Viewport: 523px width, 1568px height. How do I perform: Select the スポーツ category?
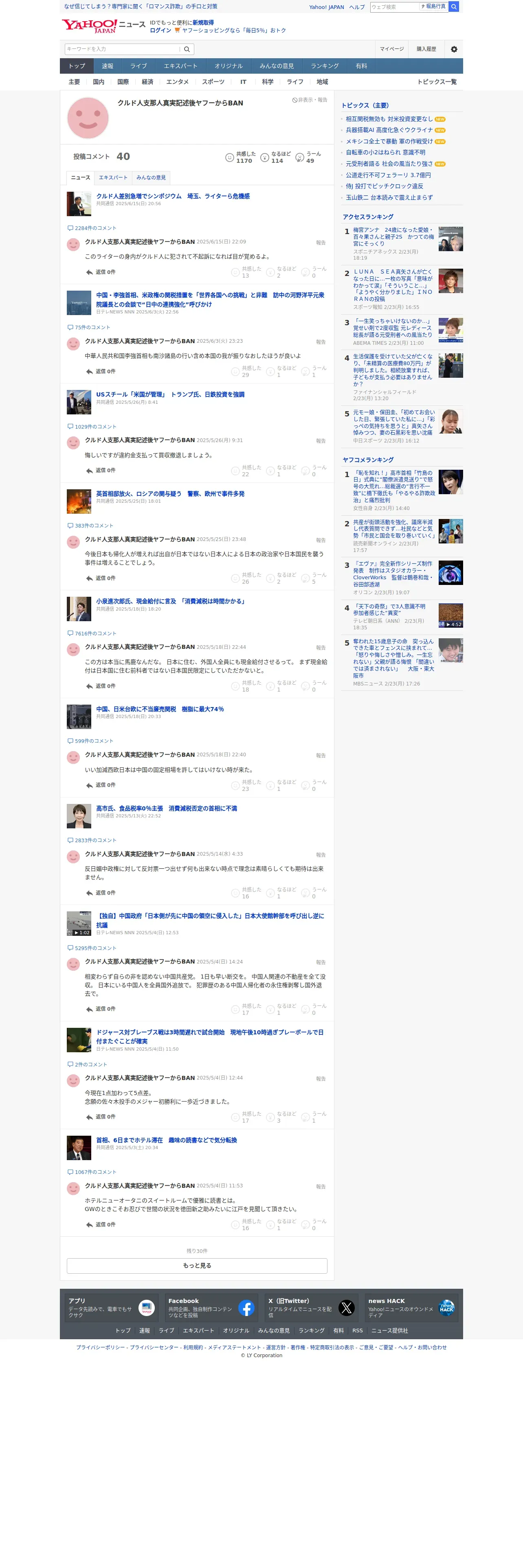point(213,82)
